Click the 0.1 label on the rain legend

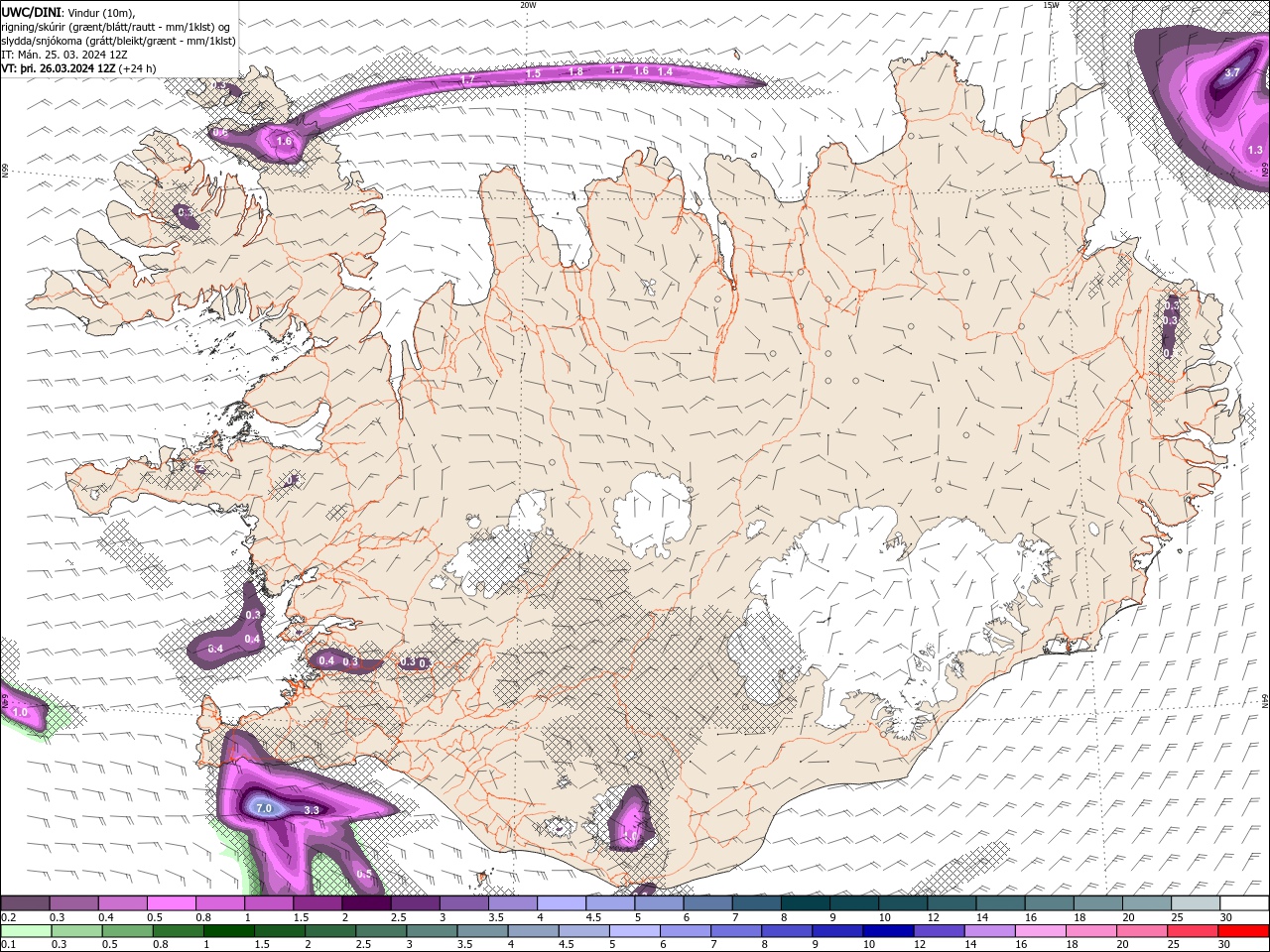7,945
